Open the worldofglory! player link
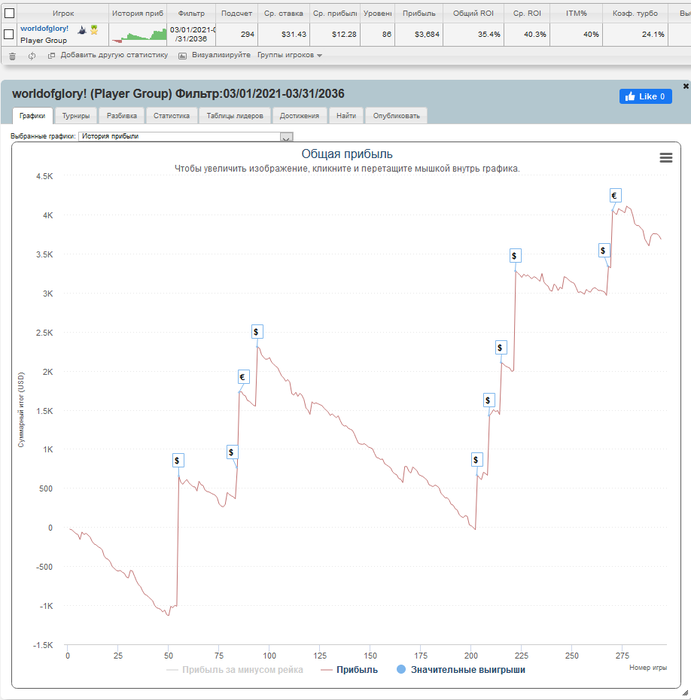Screen dimensions: 691x700 point(44,29)
